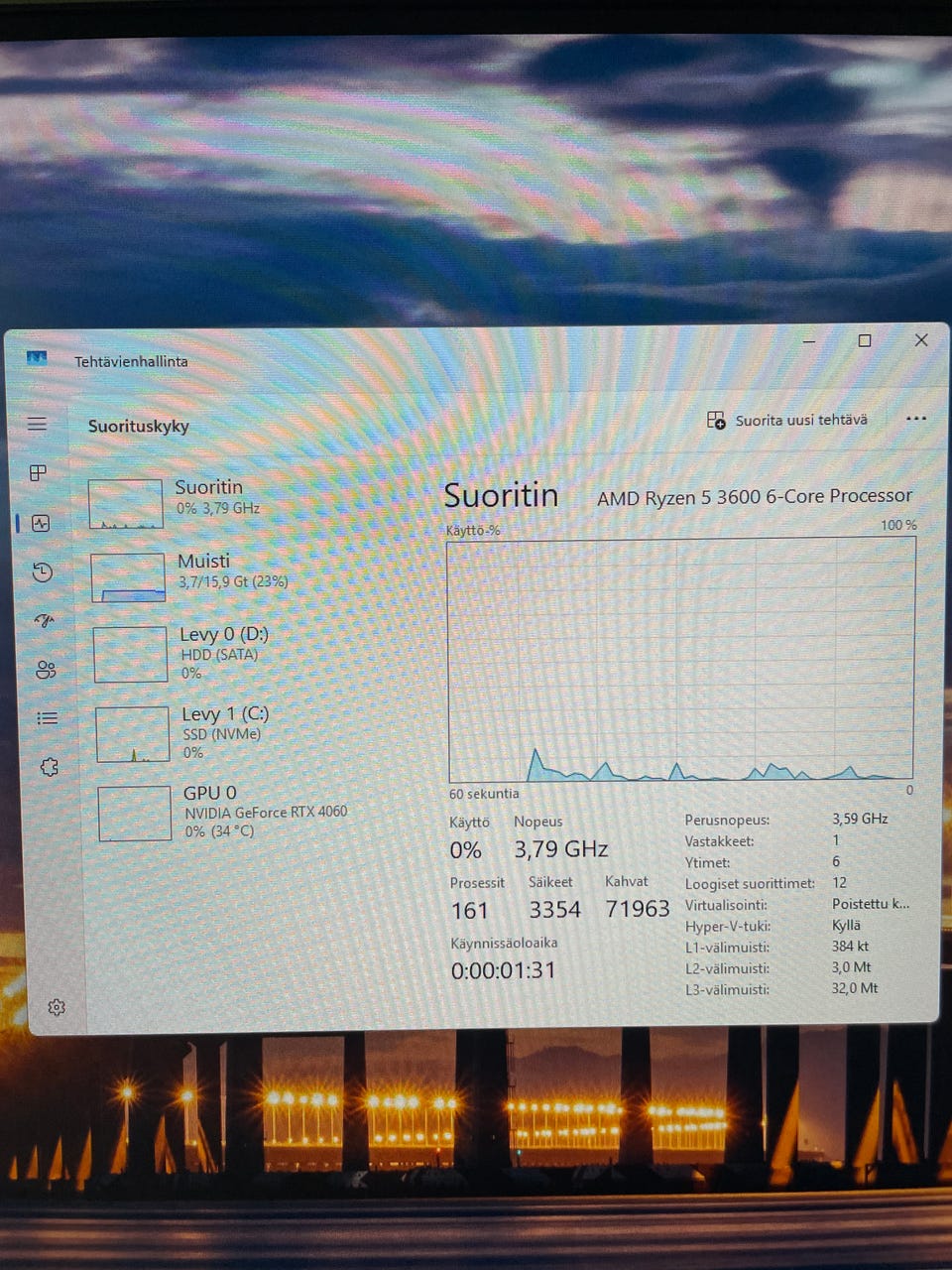
Task: Click the 3,7/15,9 Gt (23%) memory text
Action: (x=233, y=581)
